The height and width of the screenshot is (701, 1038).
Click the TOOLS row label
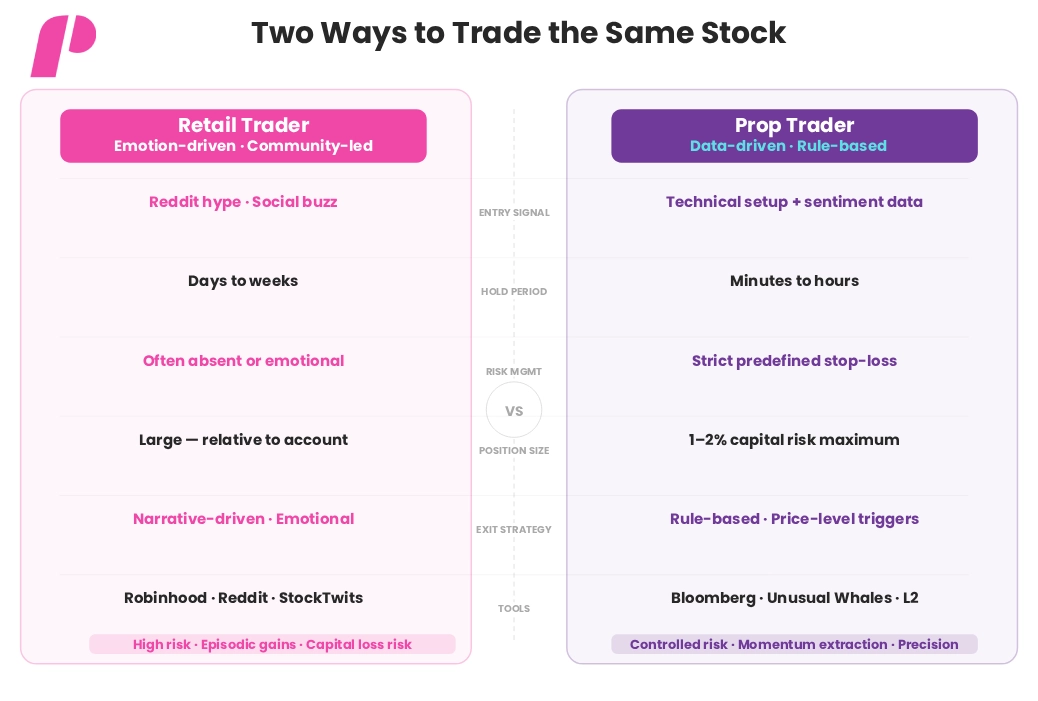click(514, 608)
